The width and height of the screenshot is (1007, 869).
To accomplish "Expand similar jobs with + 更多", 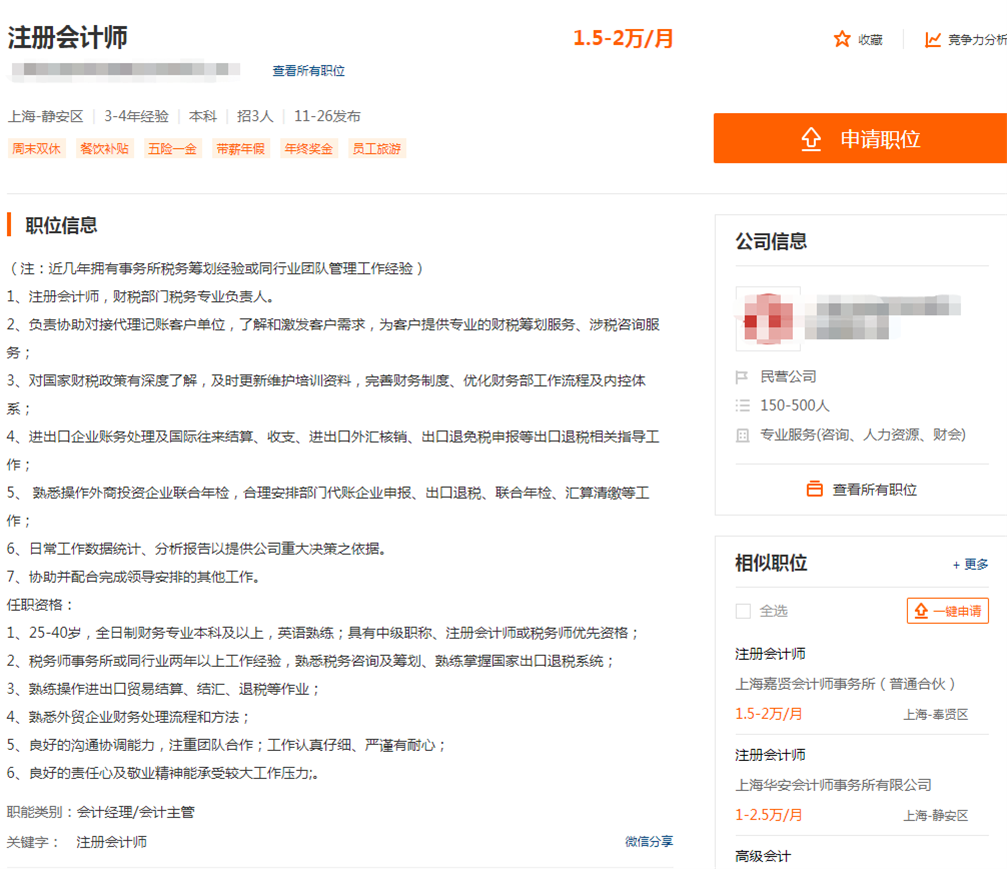I will pyautogui.click(x=970, y=564).
